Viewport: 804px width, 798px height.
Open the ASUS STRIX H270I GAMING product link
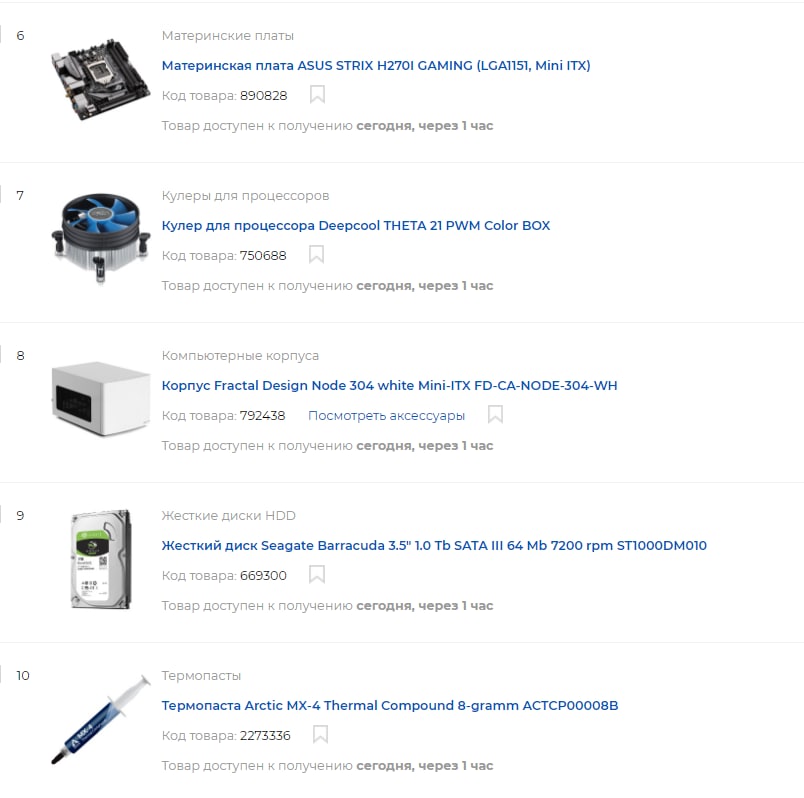click(376, 66)
